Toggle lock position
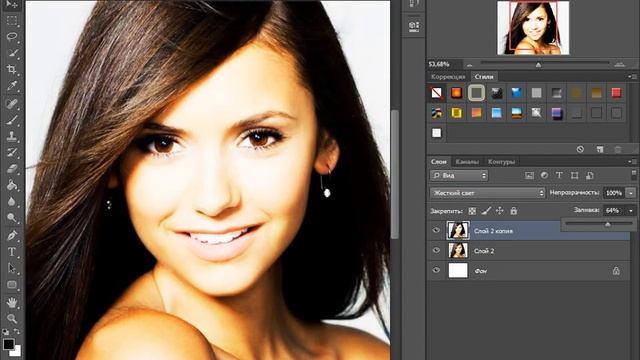 pyautogui.click(x=500, y=211)
